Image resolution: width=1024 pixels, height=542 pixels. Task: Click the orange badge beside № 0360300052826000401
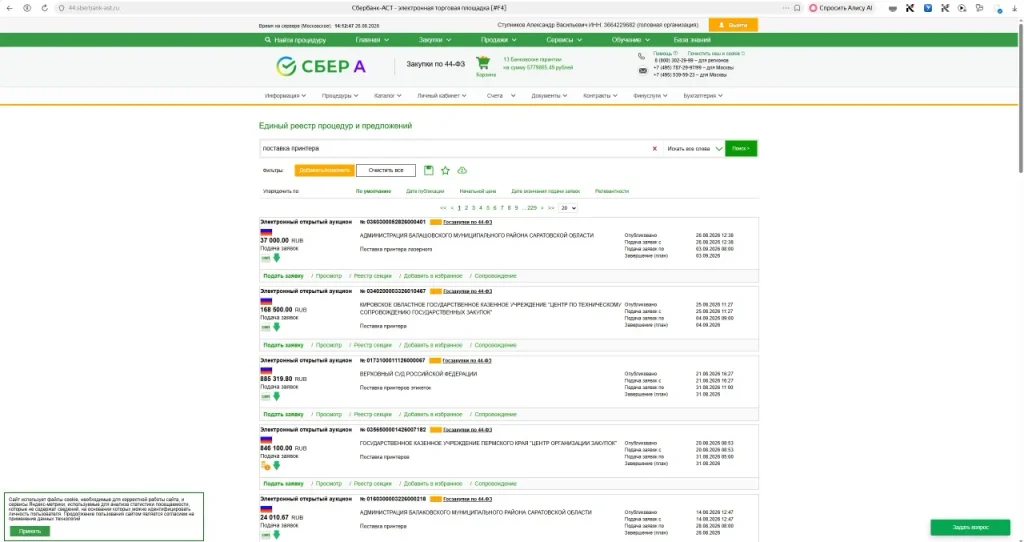436,222
